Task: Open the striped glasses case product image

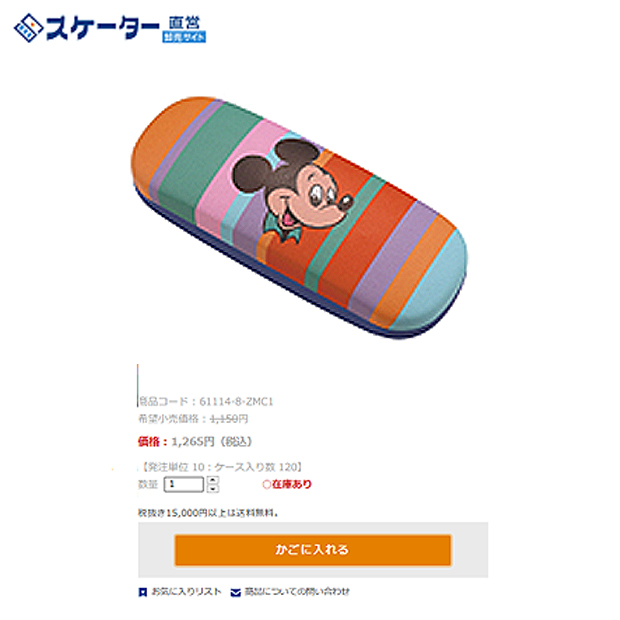Action: click(x=299, y=217)
